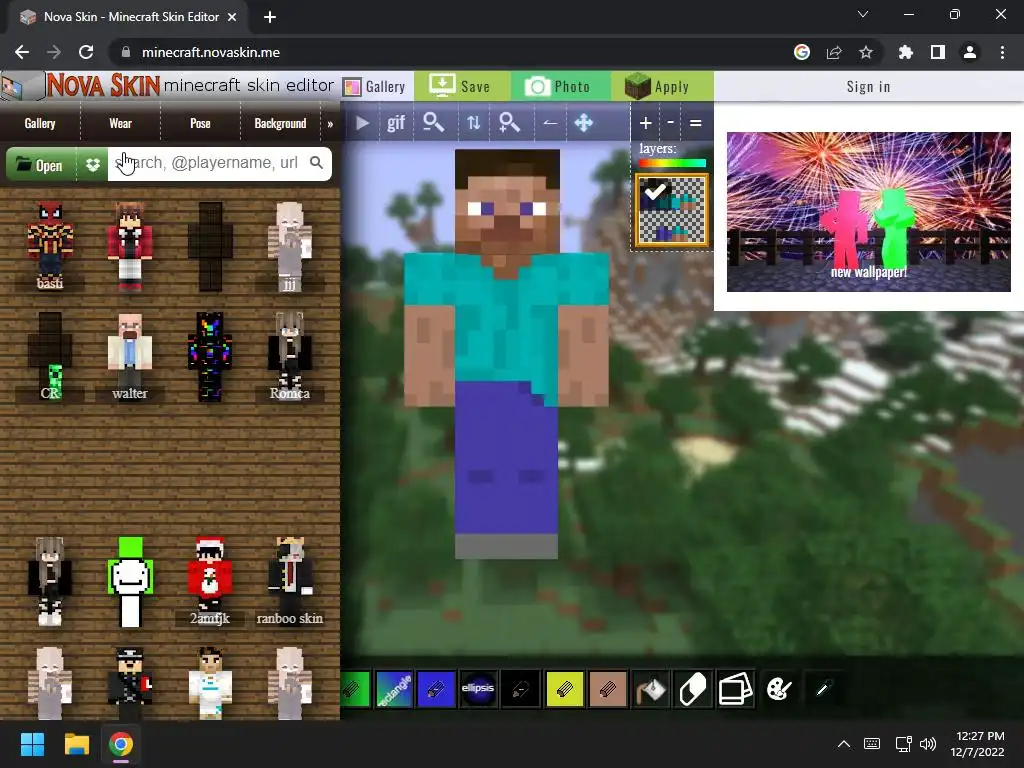
Task: Bookmark this page with the star
Action: [x=866, y=52]
